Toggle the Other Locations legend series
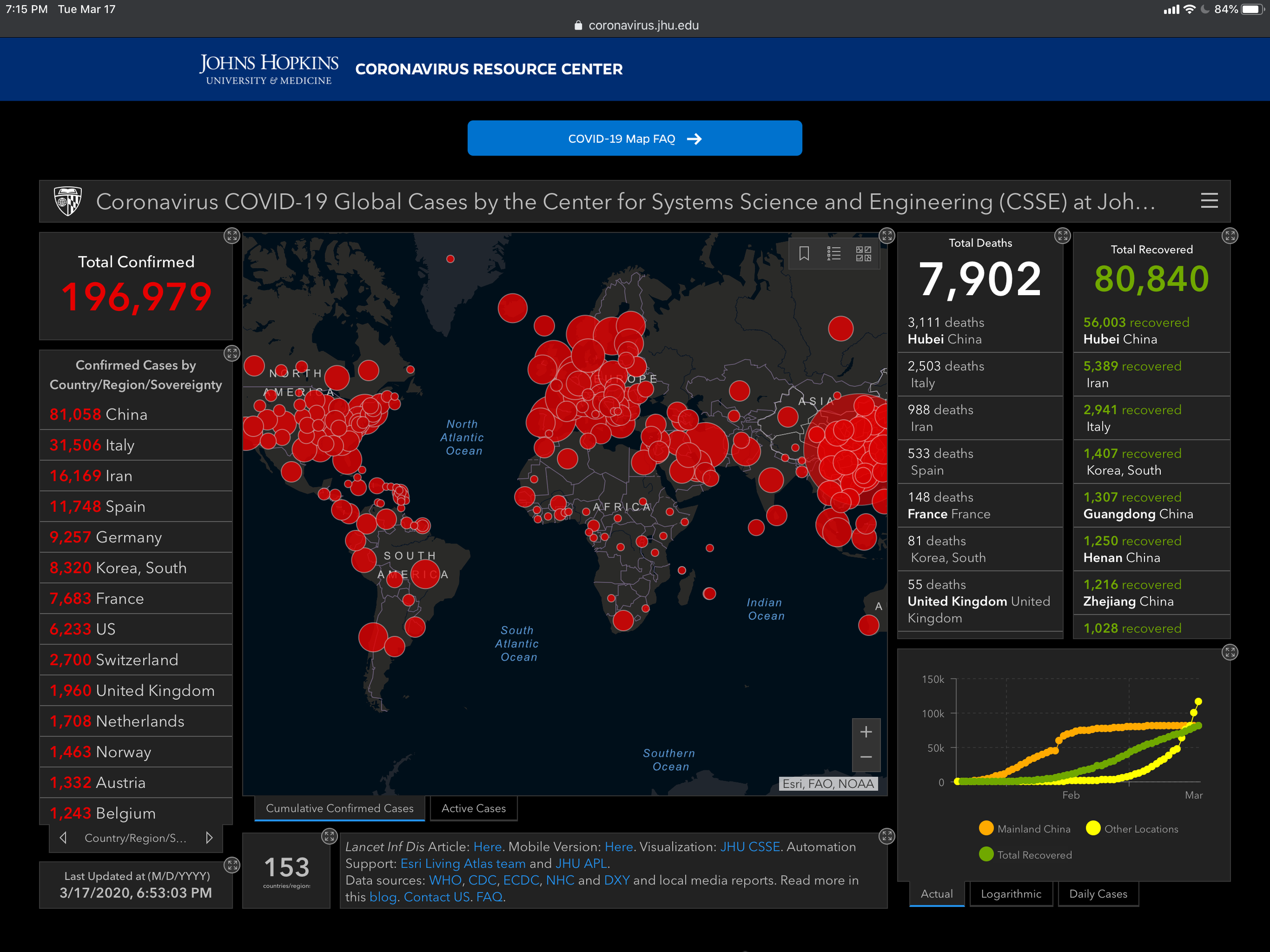 pos(1132,829)
